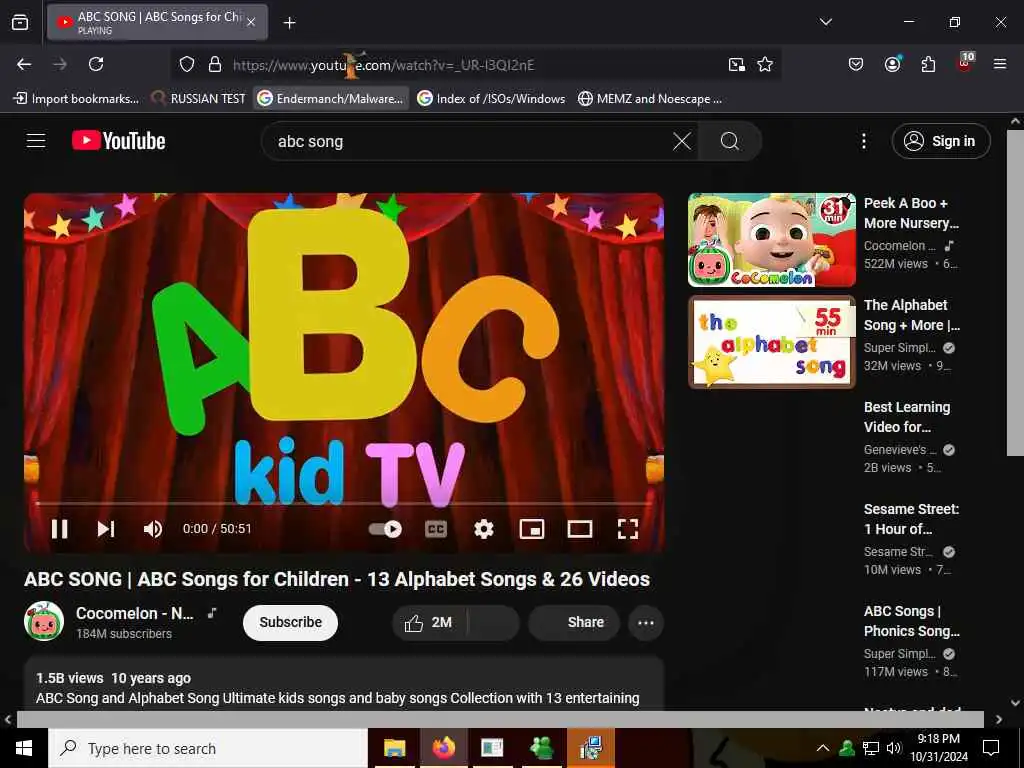Open the Cocomelon channel name link

coord(135,613)
